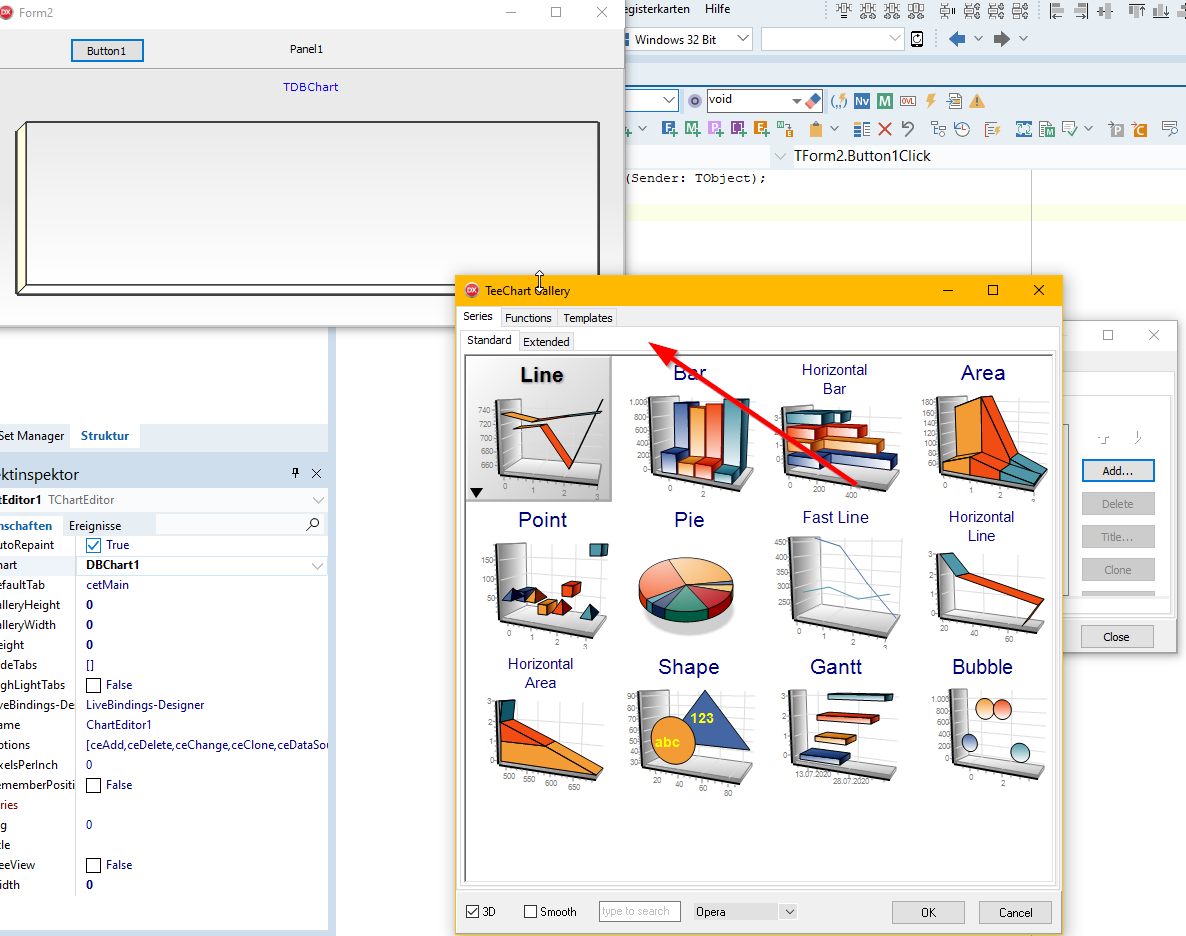This screenshot has height=936, width=1186.
Task: Pin the object inspector panel
Action: click(295, 473)
